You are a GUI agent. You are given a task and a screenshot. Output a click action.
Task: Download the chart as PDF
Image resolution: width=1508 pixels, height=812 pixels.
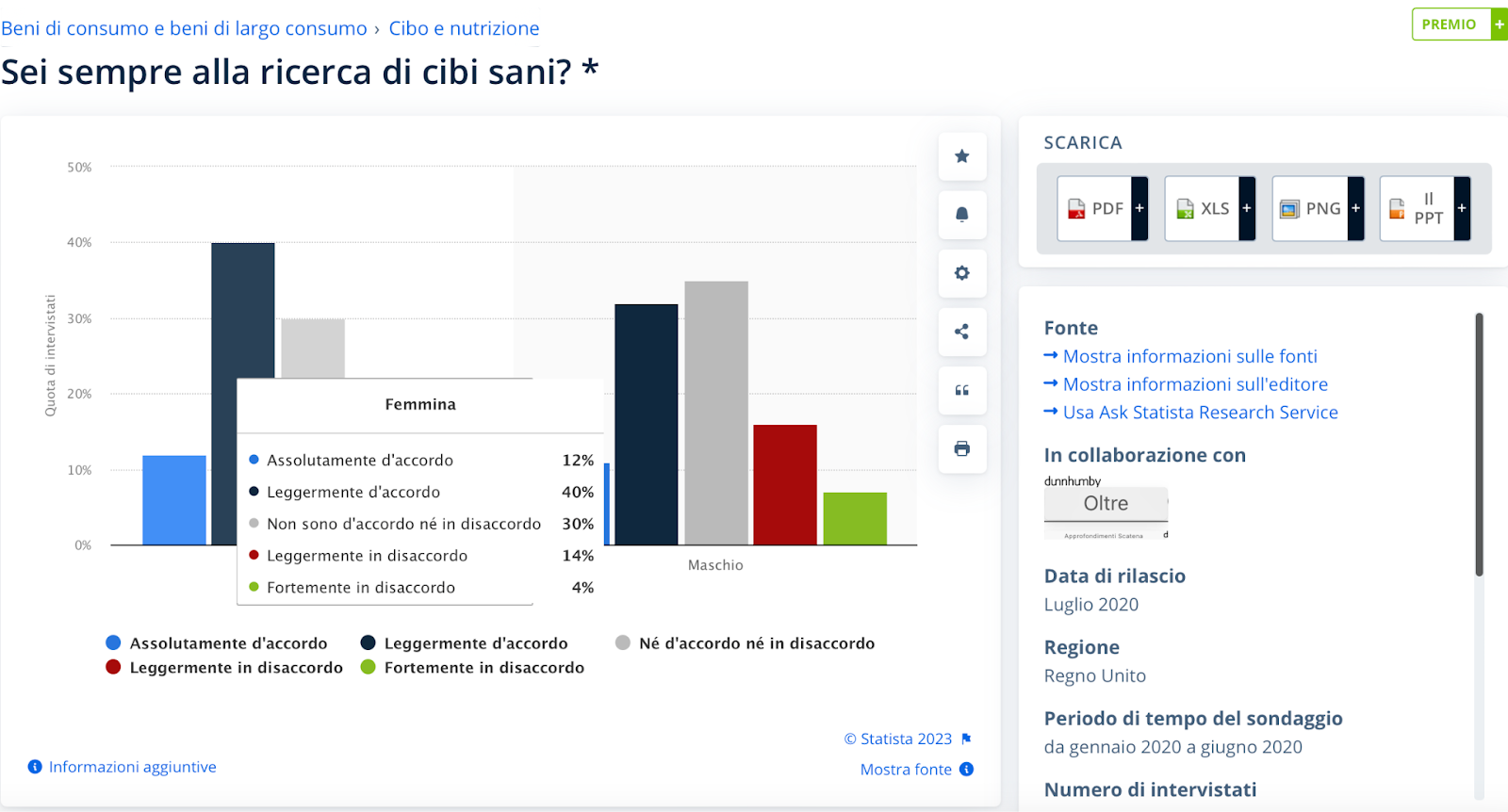pyautogui.click(x=1102, y=208)
